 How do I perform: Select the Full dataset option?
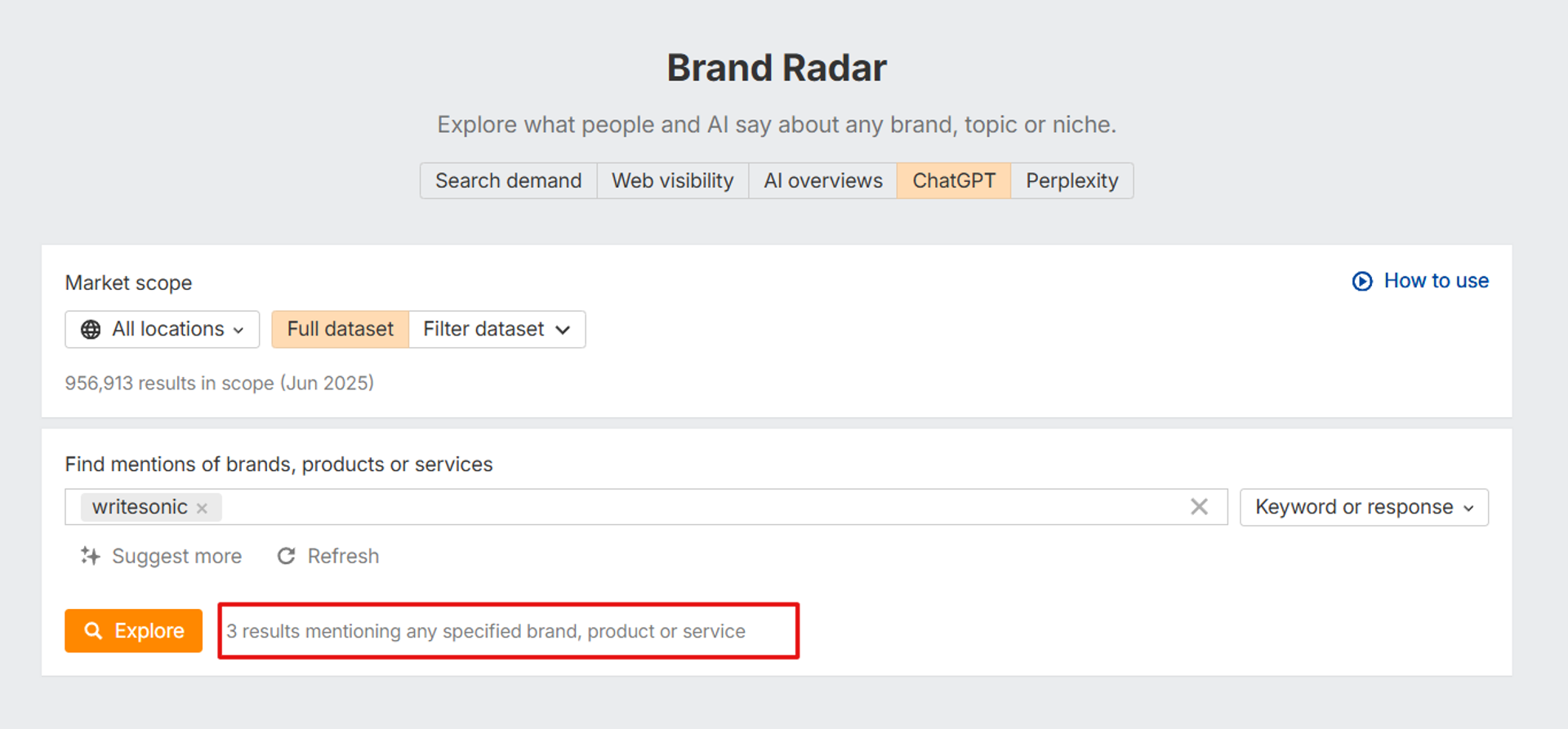tap(340, 329)
